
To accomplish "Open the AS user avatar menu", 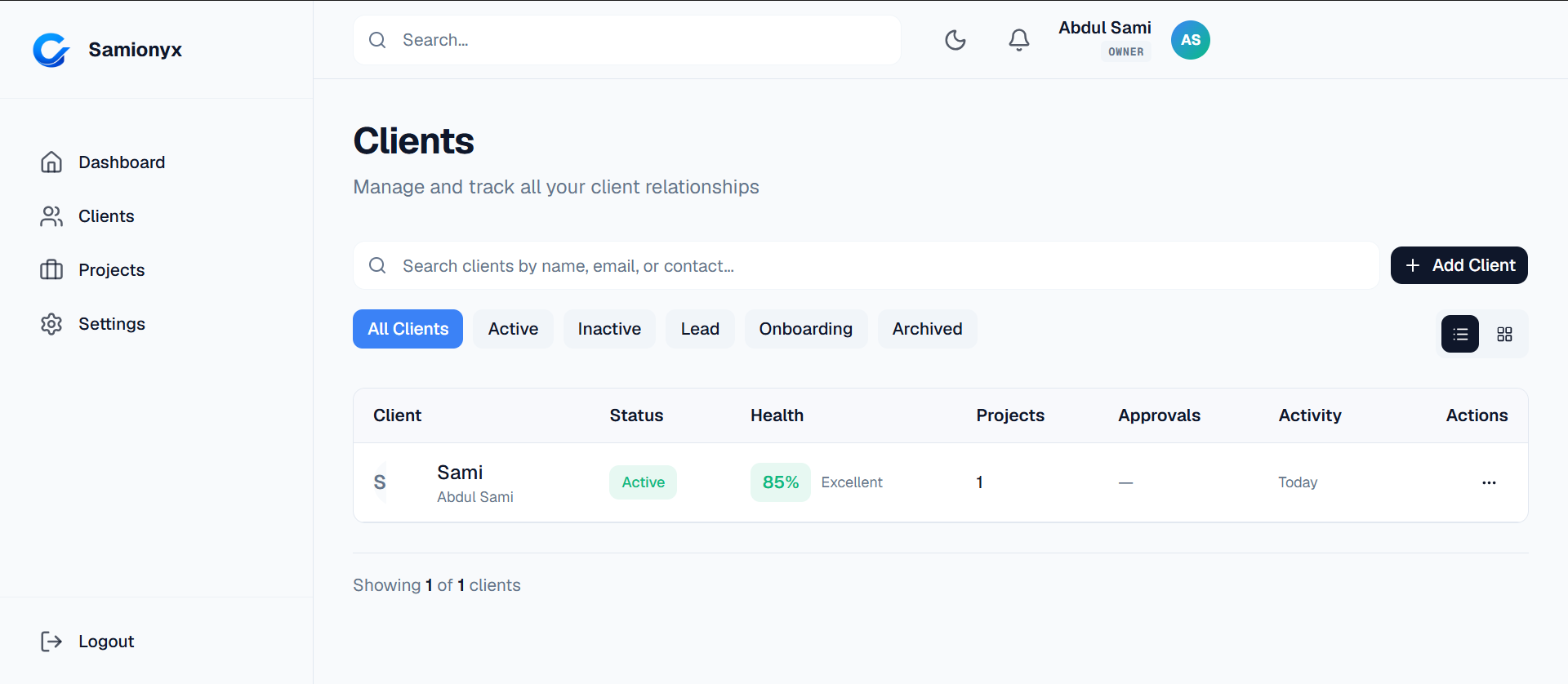I will click(x=1191, y=40).
